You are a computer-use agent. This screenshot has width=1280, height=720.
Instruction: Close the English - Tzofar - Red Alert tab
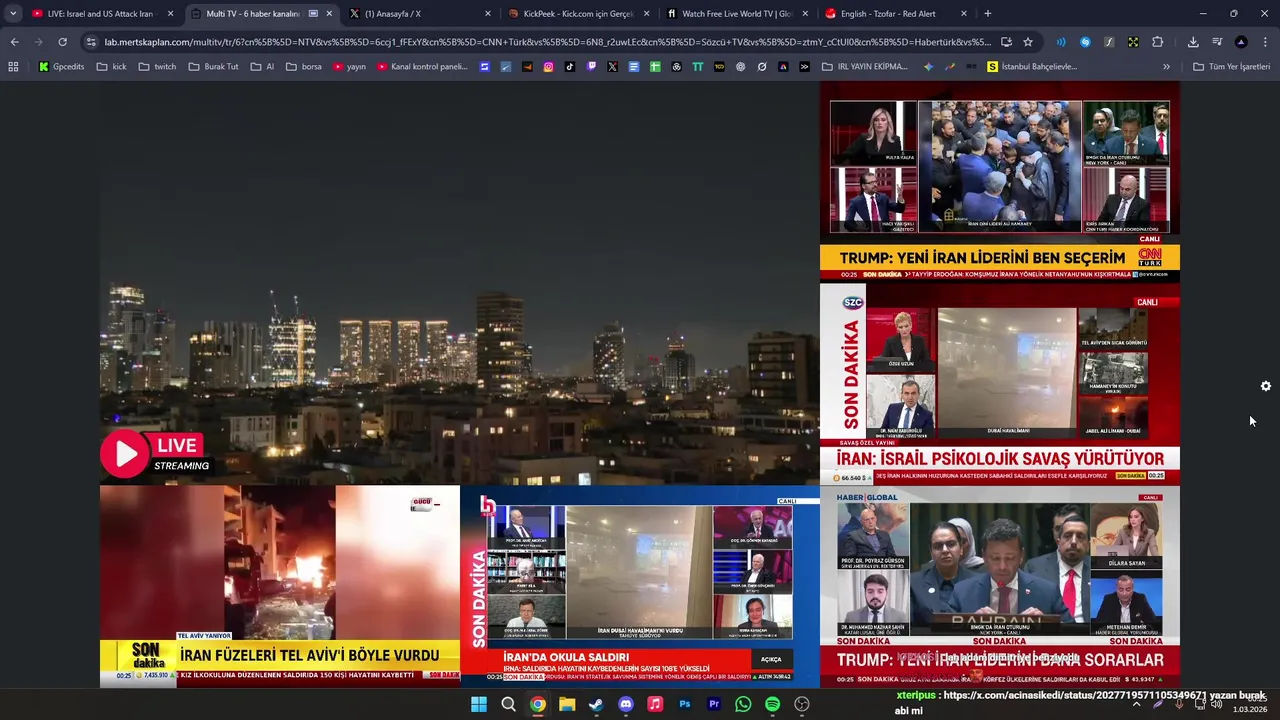(964, 14)
